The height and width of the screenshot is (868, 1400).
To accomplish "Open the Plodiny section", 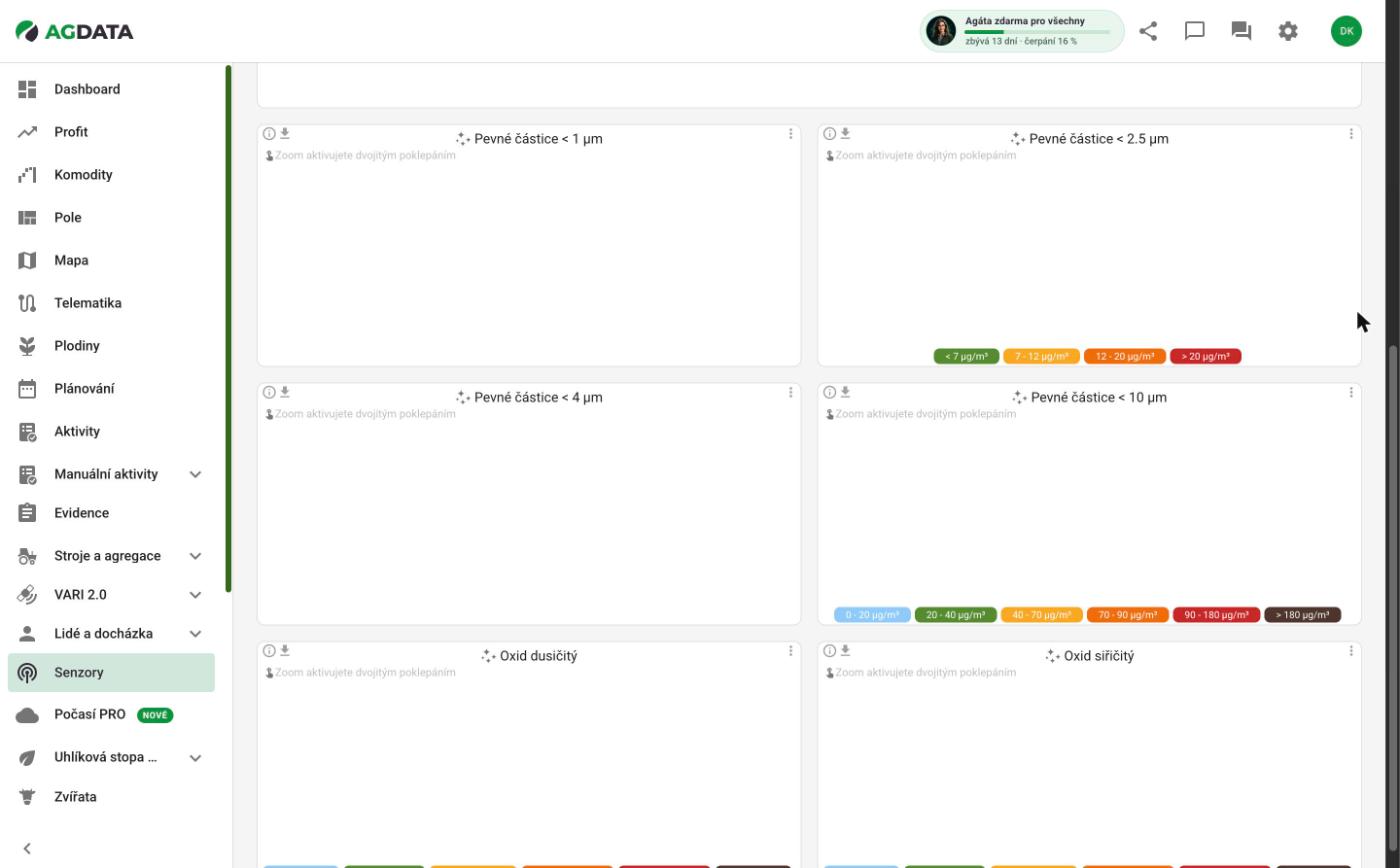I will coord(111,346).
